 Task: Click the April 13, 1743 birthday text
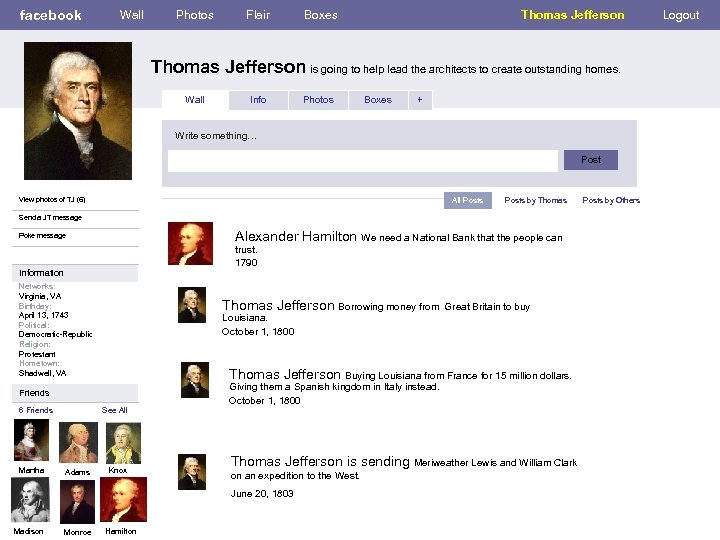pos(44,315)
